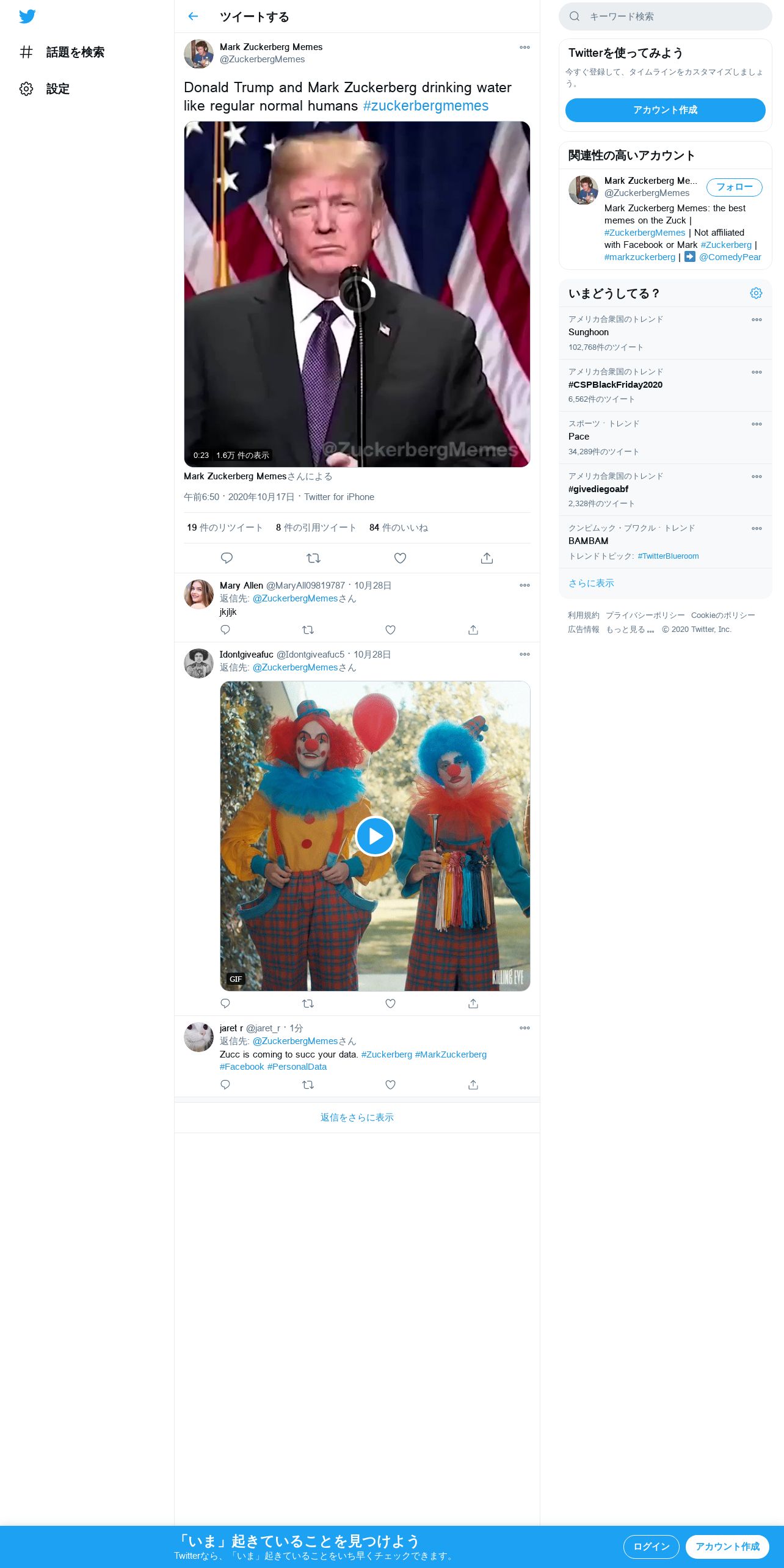Screen dimensions: 784x1568
Task: Expand もっと見る footer menu
Action: [x=630, y=630]
